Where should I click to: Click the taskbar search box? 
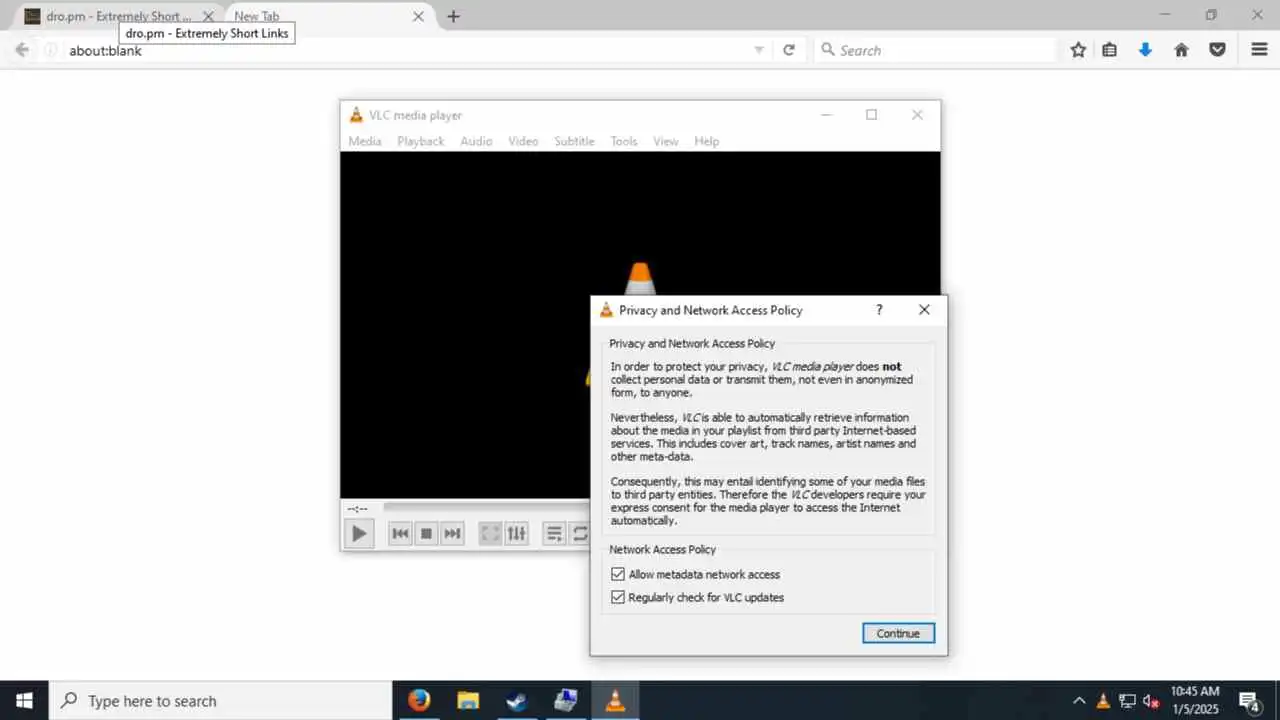tap(220, 701)
